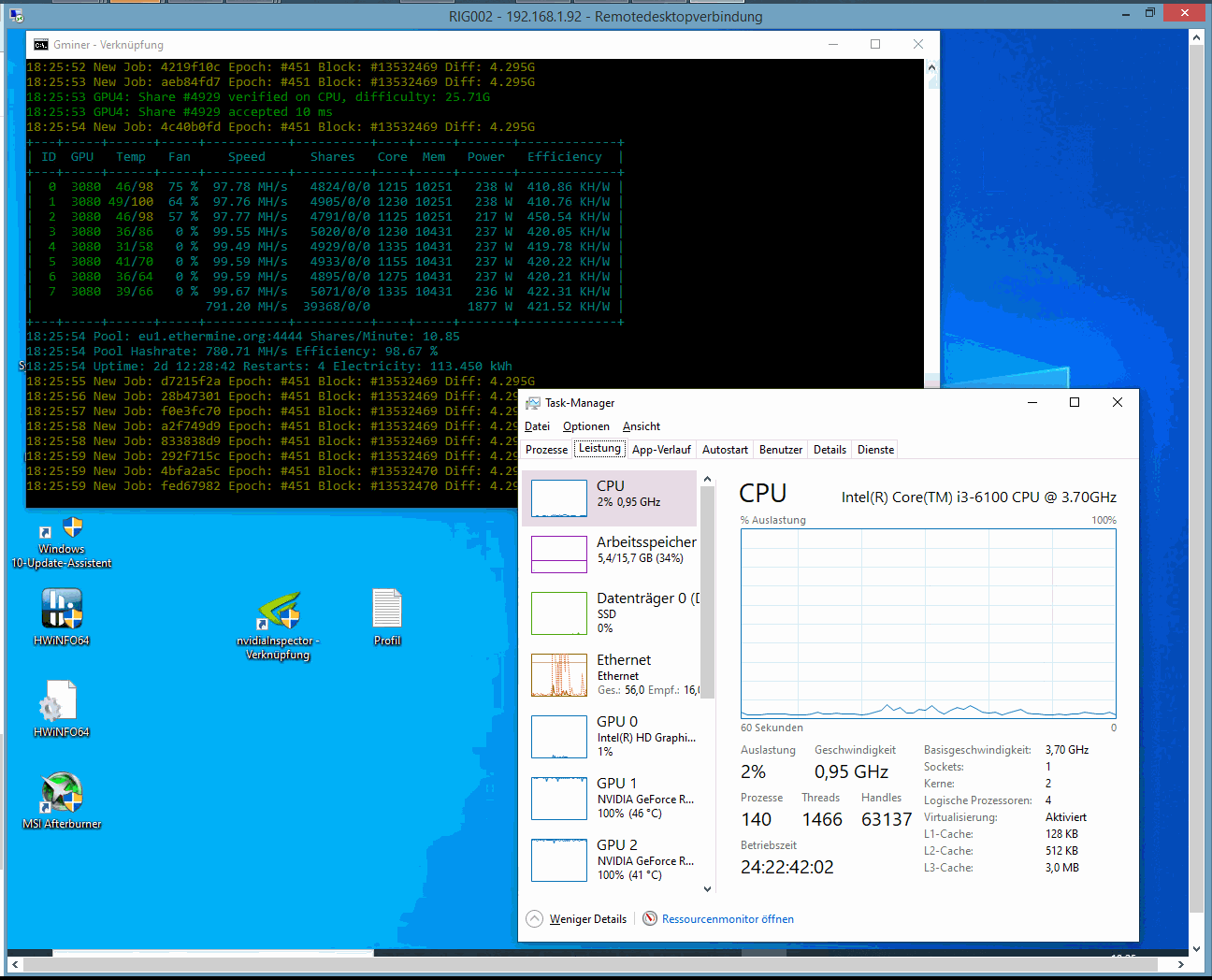Select GPU 0 Intel HD Graphics entry
The width and height of the screenshot is (1212, 980).
611,736
